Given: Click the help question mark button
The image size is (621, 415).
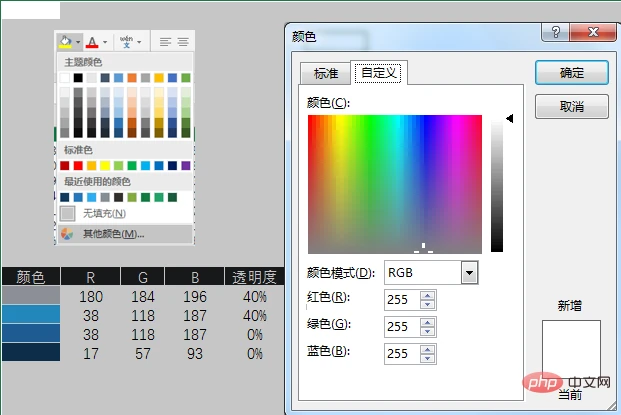Looking at the screenshot, I should click(556, 32).
